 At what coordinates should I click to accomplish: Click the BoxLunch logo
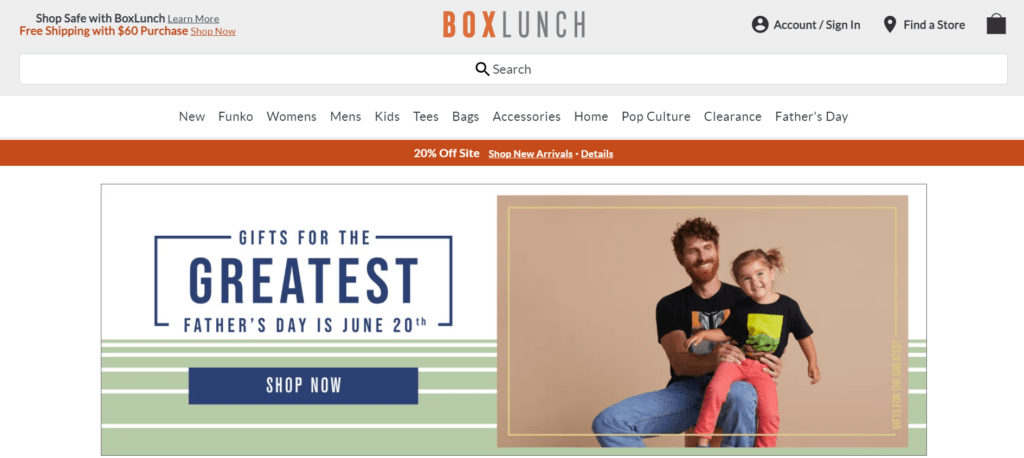pyautogui.click(x=513, y=25)
